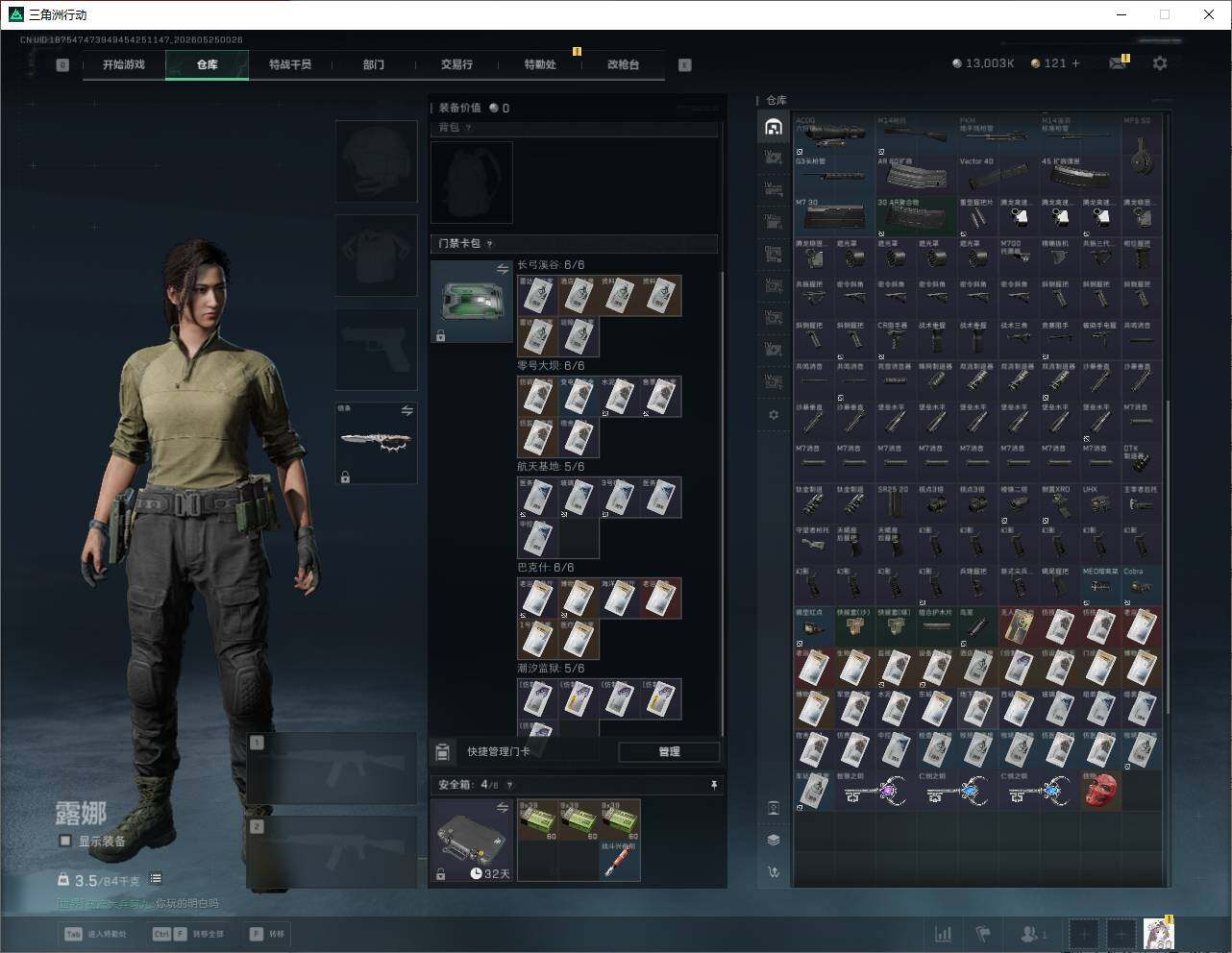This screenshot has width=1232, height=953.
Task: Click the 航天基地: 5/6 label
Action: pos(551,467)
